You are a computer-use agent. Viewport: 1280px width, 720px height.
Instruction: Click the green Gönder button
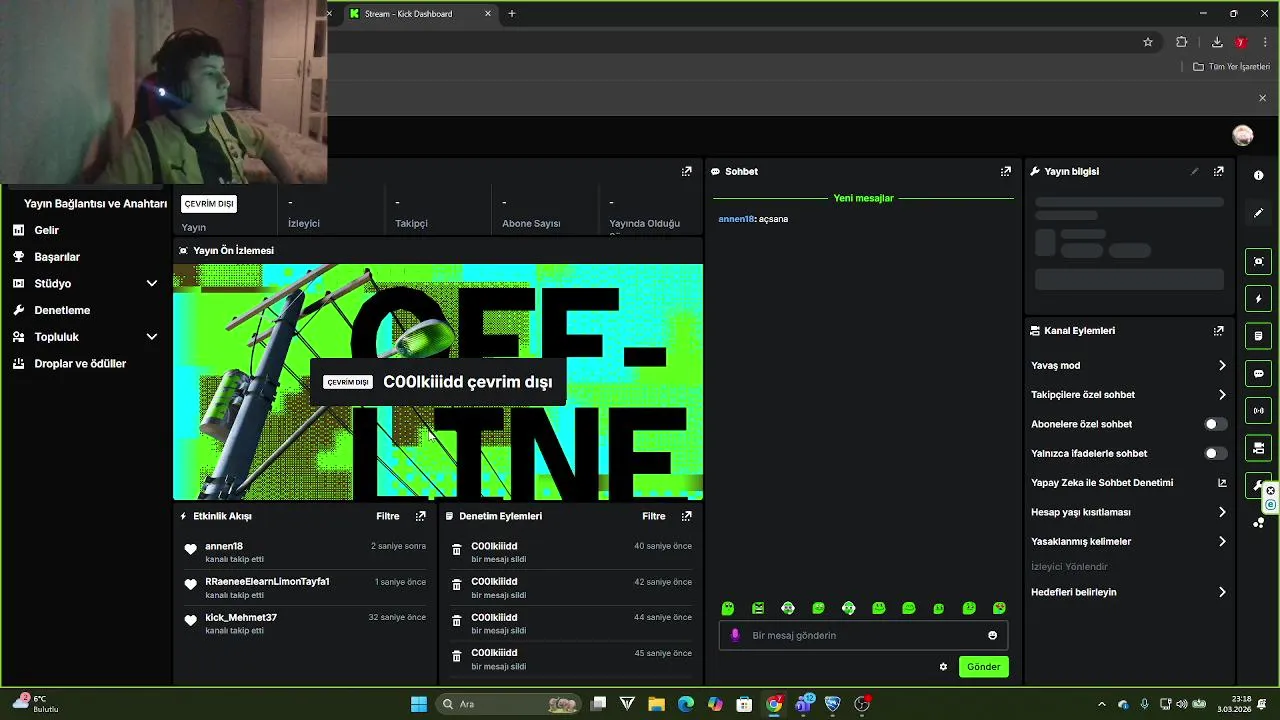coord(983,667)
